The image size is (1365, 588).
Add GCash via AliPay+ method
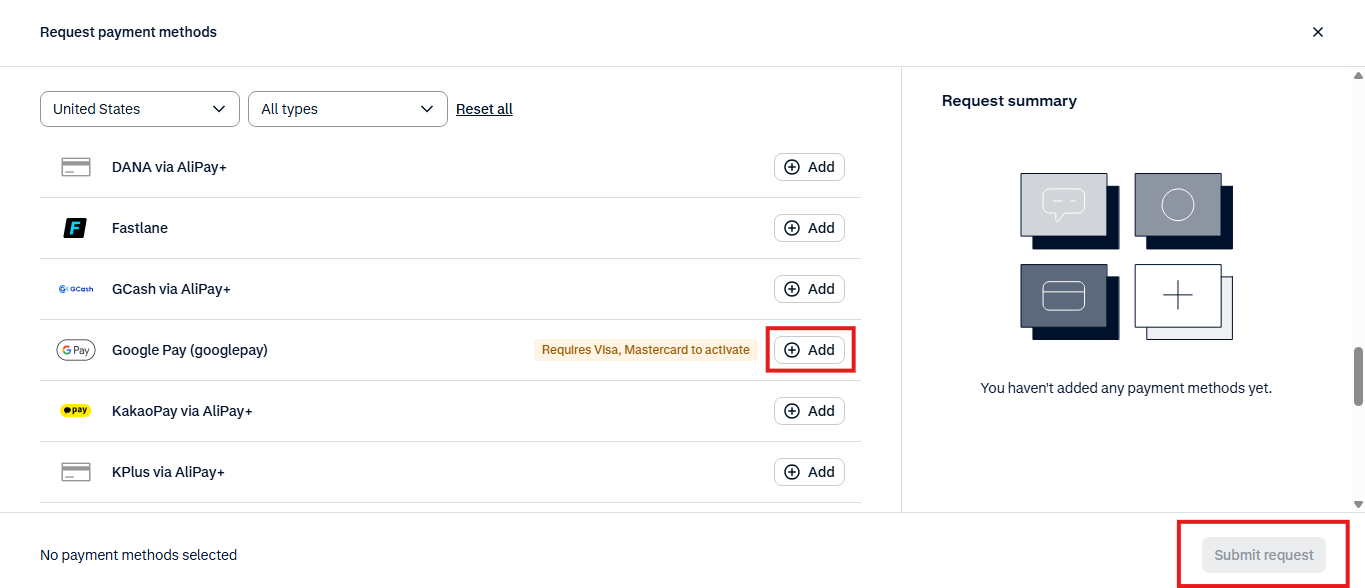809,289
